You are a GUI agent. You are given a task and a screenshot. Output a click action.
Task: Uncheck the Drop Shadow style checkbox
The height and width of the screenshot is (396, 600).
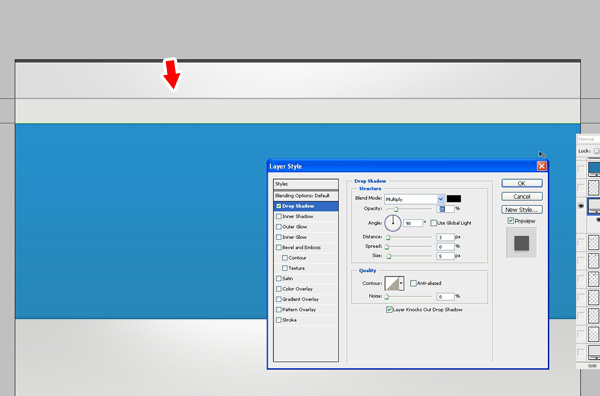(x=279, y=206)
